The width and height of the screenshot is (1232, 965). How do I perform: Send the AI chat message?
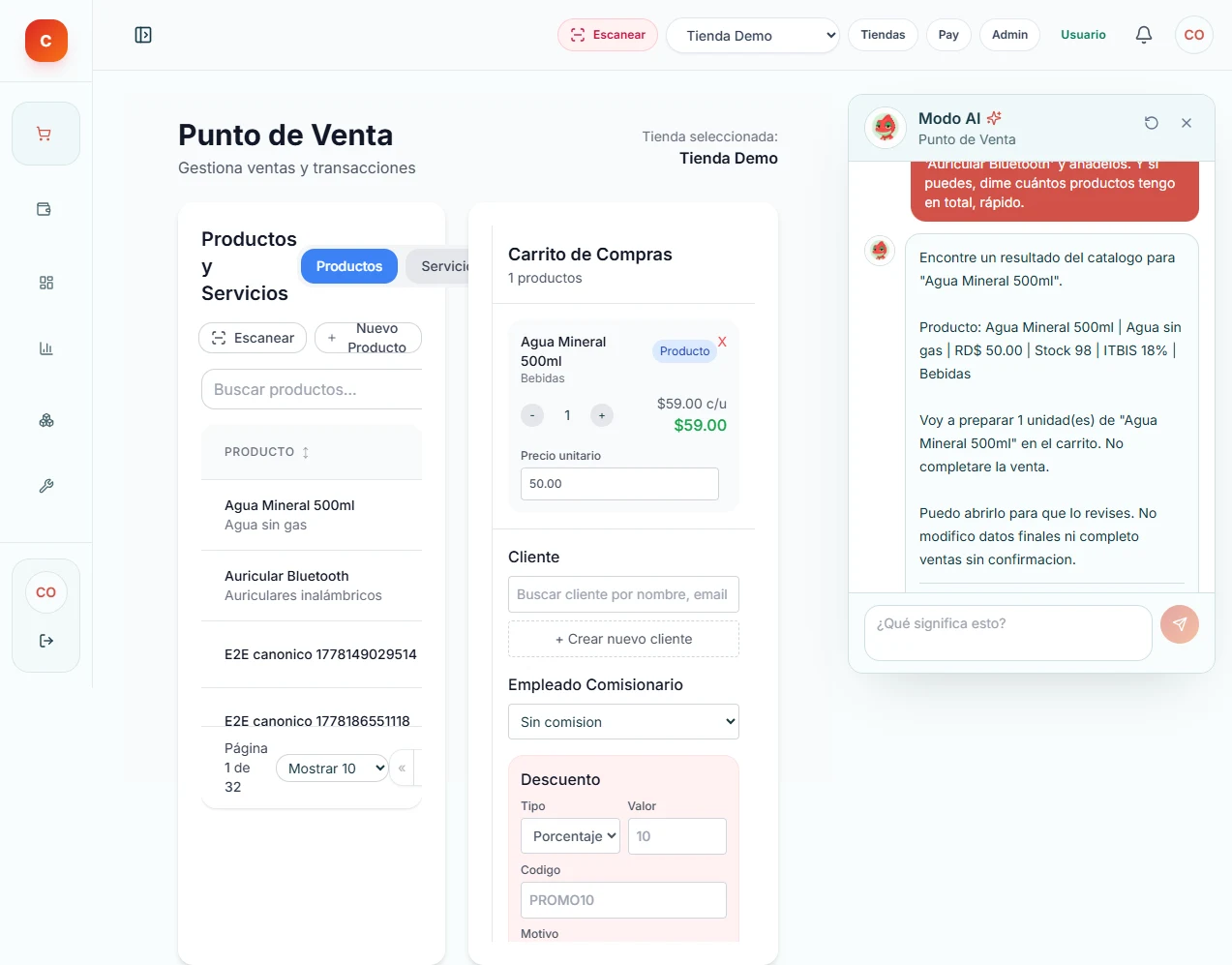point(1180,624)
